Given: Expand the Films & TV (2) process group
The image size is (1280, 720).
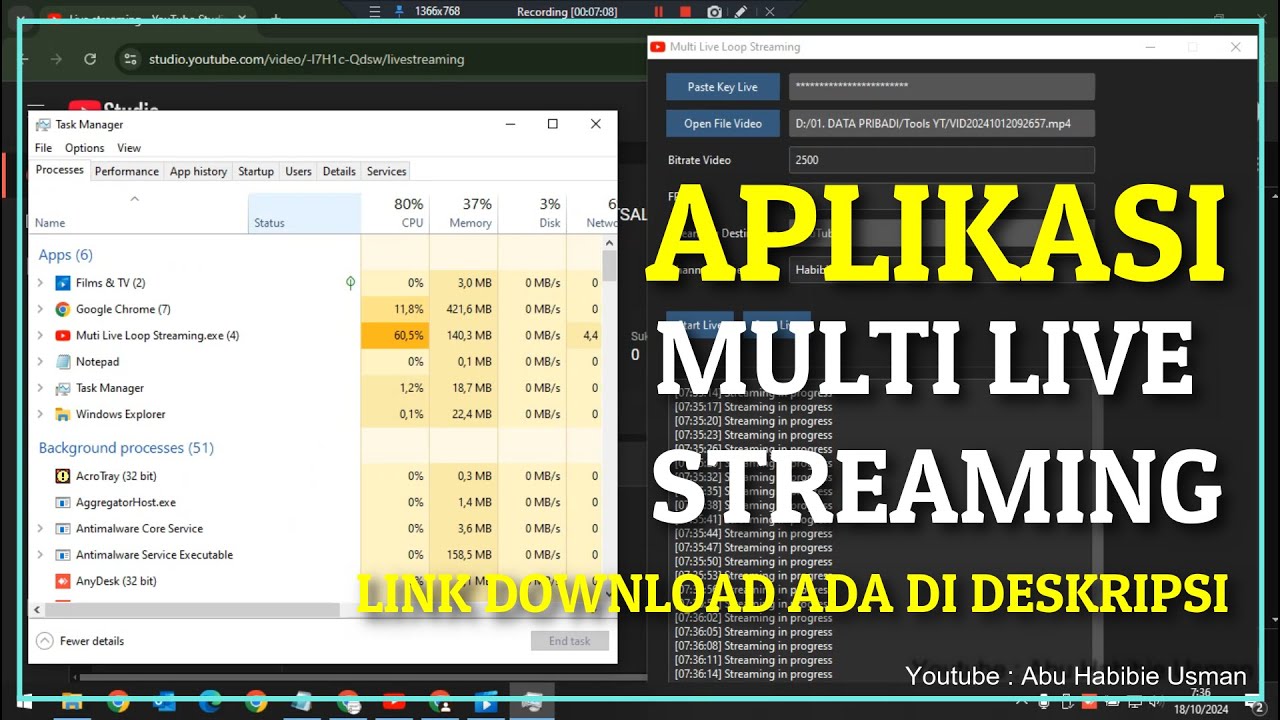Looking at the screenshot, I should click(x=40, y=283).
